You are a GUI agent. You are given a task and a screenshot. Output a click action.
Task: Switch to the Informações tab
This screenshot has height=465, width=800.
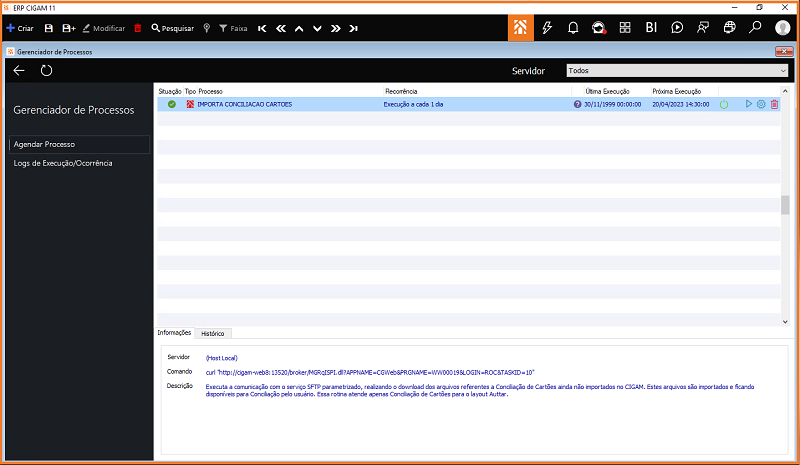174,333
